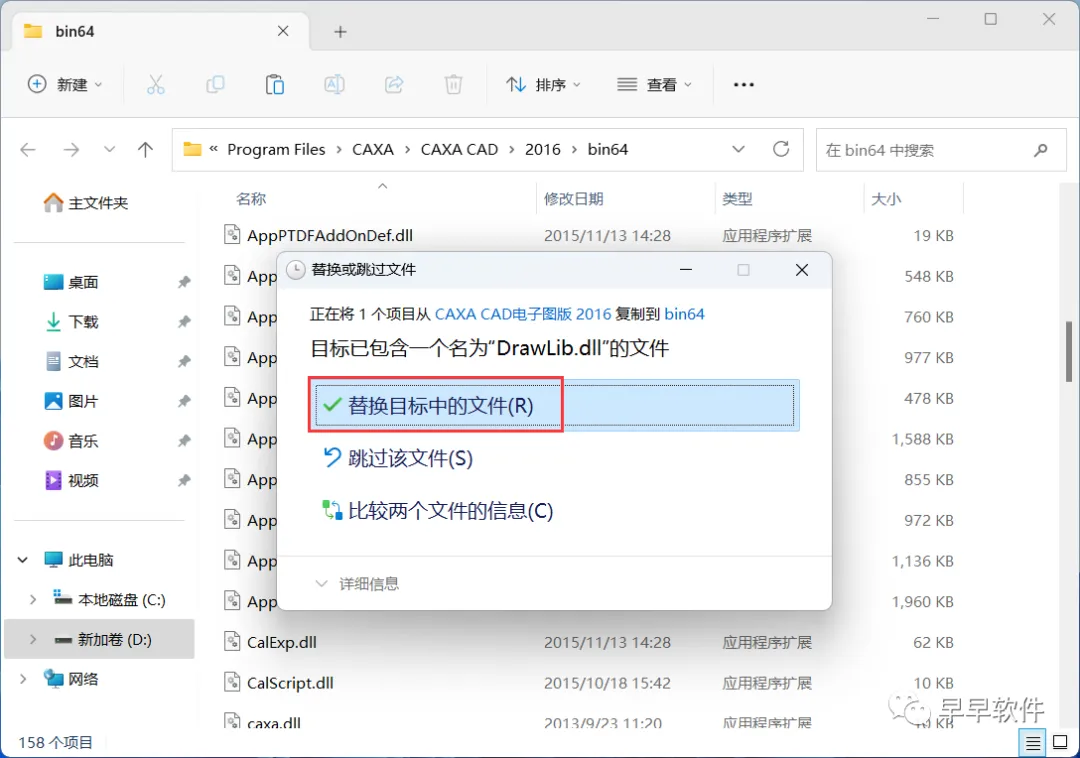Viewport: 1080px width, 758px height.
Task: Close the bin64 tab
Action: pyautogui.click(x=283, y=31)
